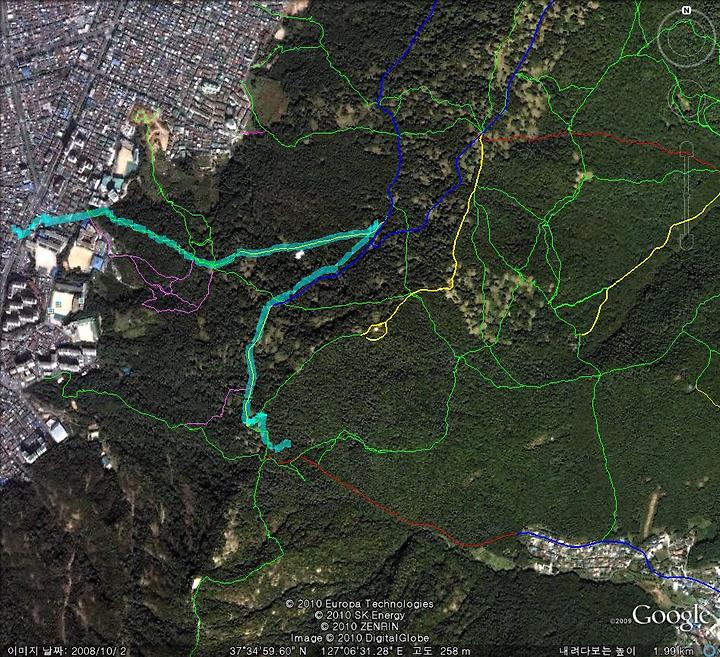The width and height of the screenshot is (720, 657).
Task: Click zoom in button atop zoom slider
Action: tap(686, 148)
